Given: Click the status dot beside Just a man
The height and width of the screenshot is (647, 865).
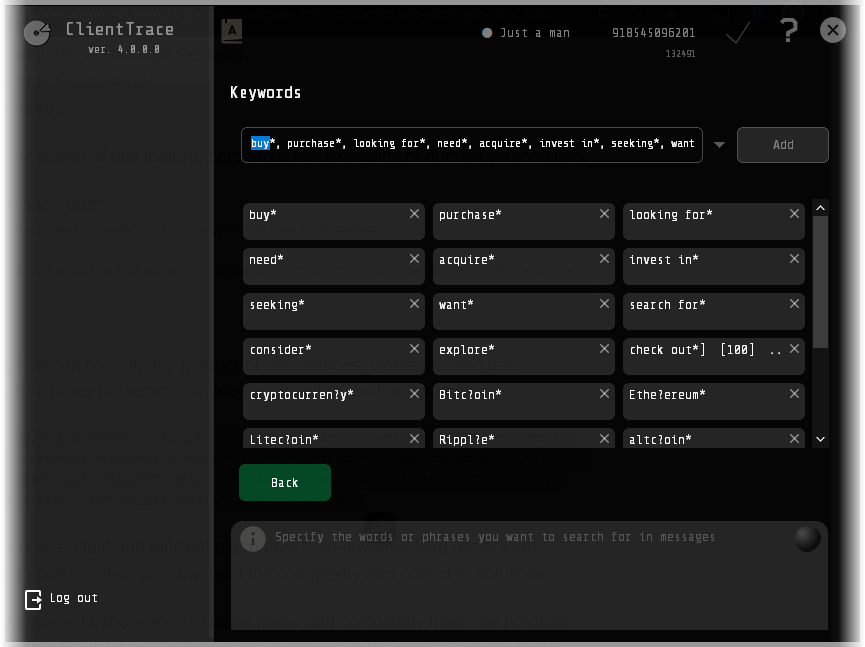Looking at the screenshot, I should click(487, 33).
